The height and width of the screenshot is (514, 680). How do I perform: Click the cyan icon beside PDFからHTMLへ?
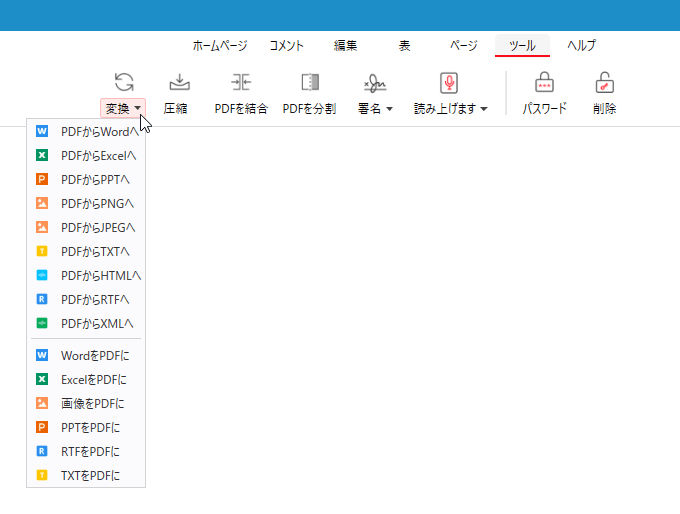coord(42,275)
